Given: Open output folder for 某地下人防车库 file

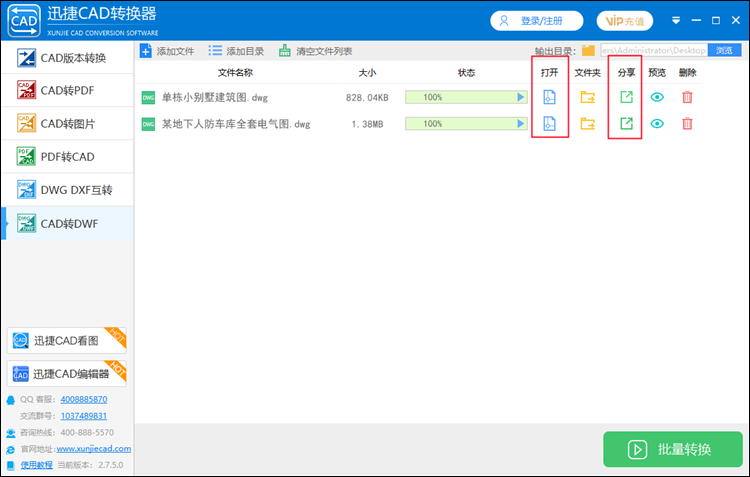Looking at the screenshot, I should click(587, 124).
